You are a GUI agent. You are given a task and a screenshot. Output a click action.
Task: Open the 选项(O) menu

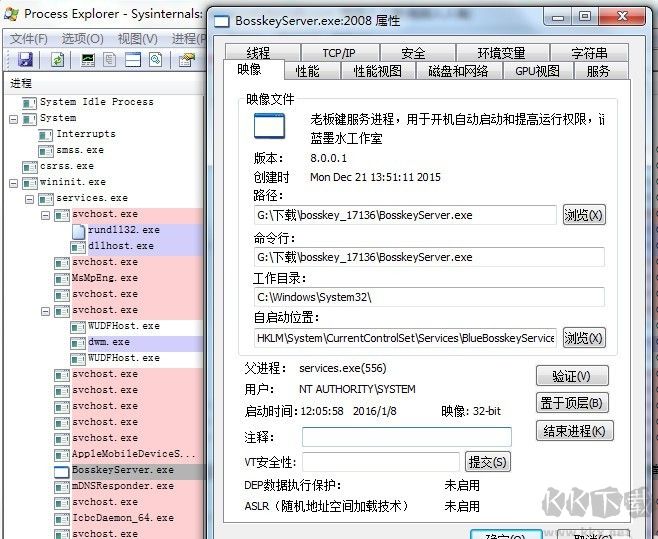tap(83, 39)
